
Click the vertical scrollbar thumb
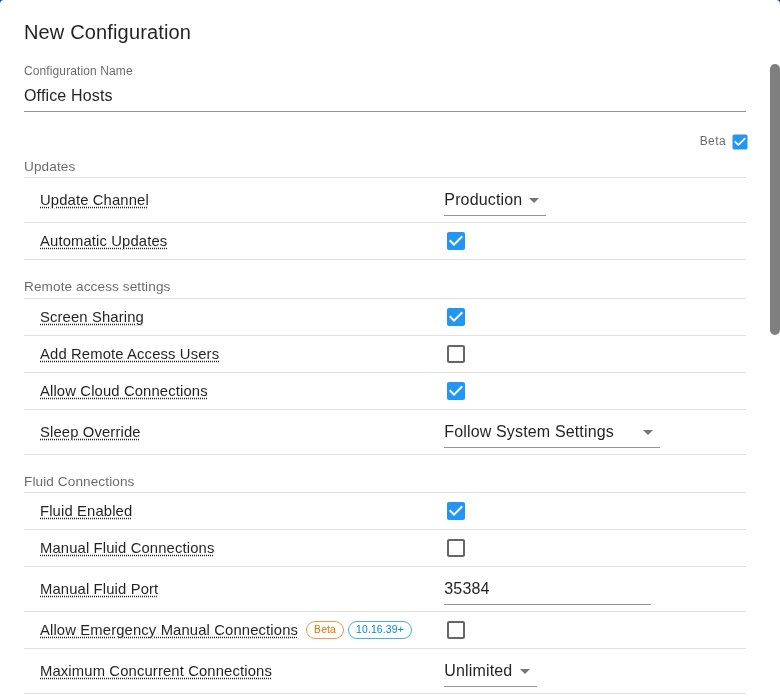click(775, 199)
